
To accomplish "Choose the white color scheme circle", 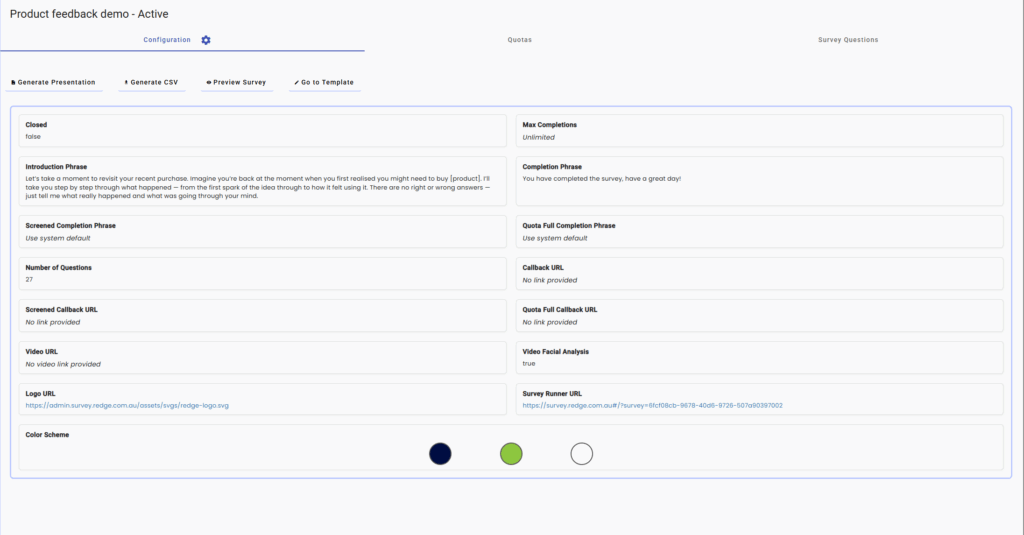I will tap(582, 454).
